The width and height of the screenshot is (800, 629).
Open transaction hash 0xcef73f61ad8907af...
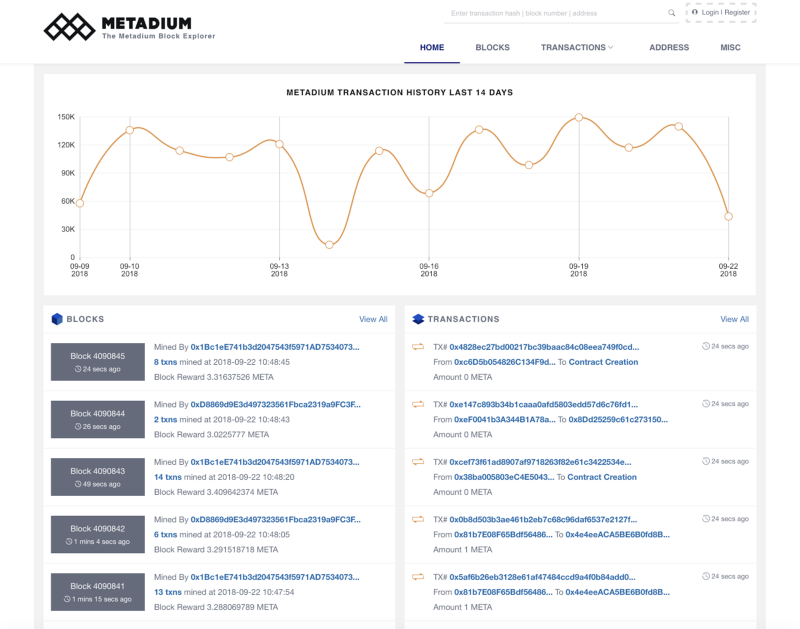[x=540, y=462]
